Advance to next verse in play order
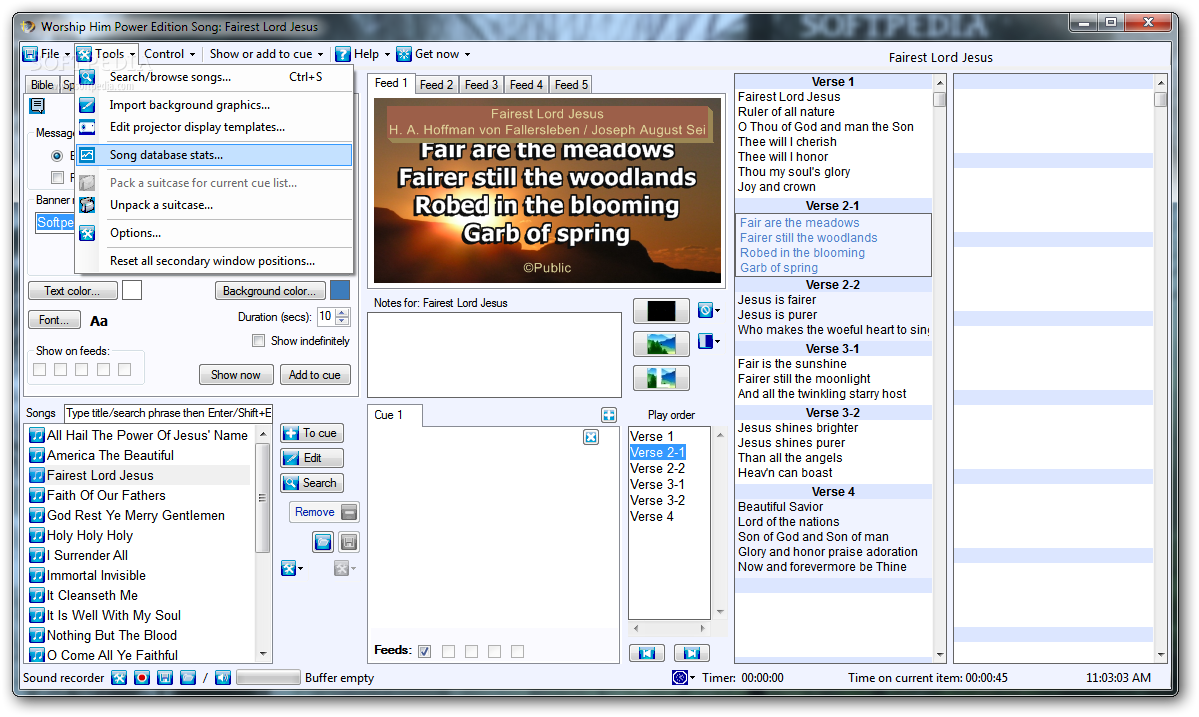The image size is (1199, 717). click(692, 653)
